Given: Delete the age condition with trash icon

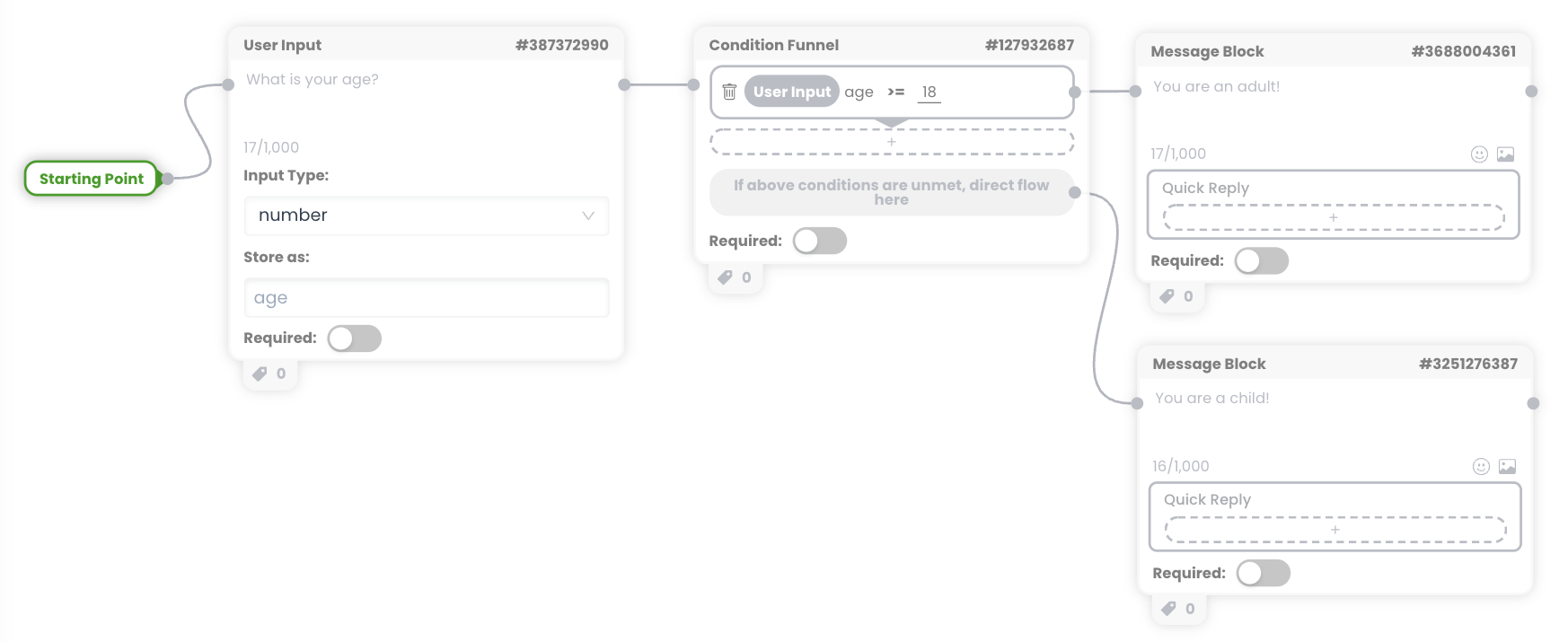Looking at the screenshot, I should [x=729, y=92].
